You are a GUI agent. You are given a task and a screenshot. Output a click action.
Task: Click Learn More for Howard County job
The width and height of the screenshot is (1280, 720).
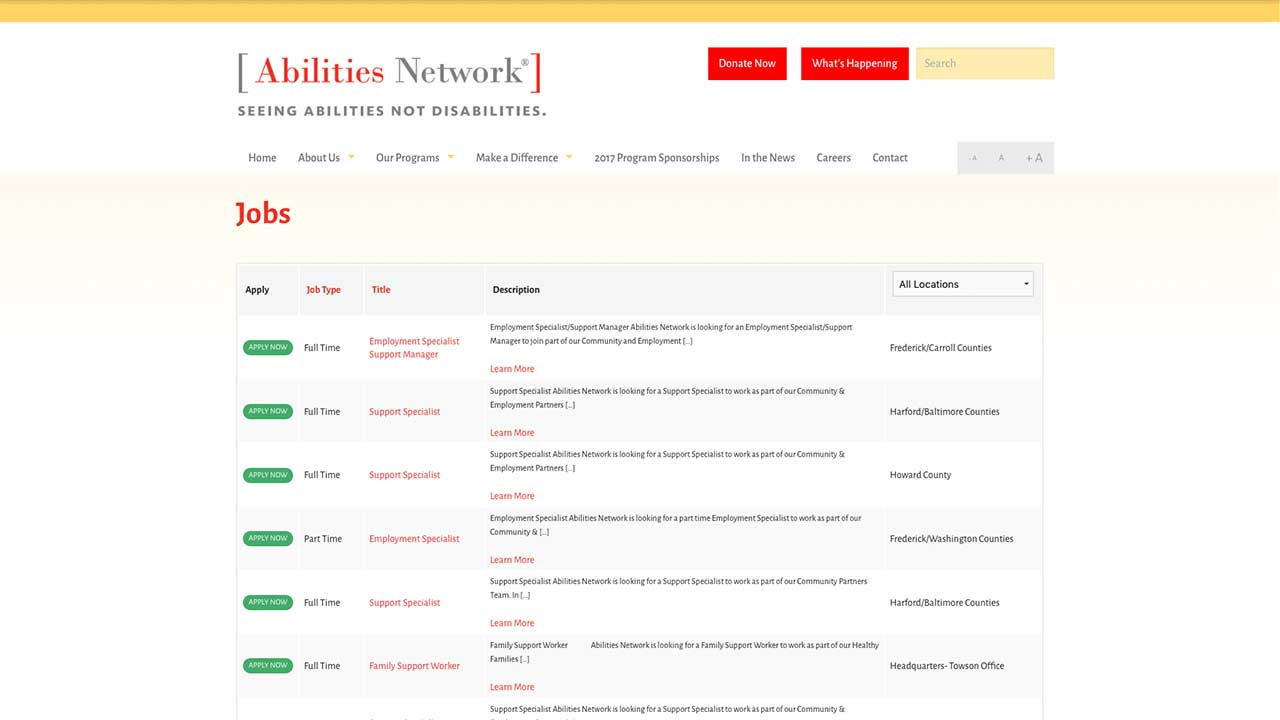point(512,496)
